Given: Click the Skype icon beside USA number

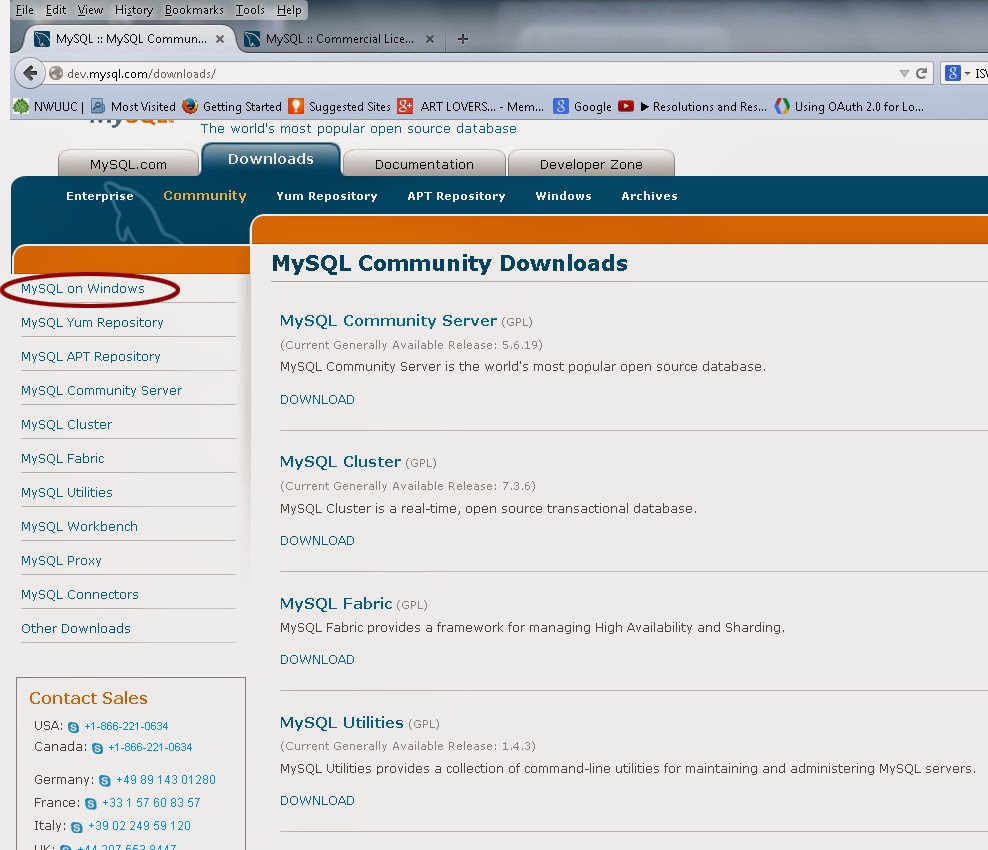Looking at the screenshot, I should [x=74, y=727].
